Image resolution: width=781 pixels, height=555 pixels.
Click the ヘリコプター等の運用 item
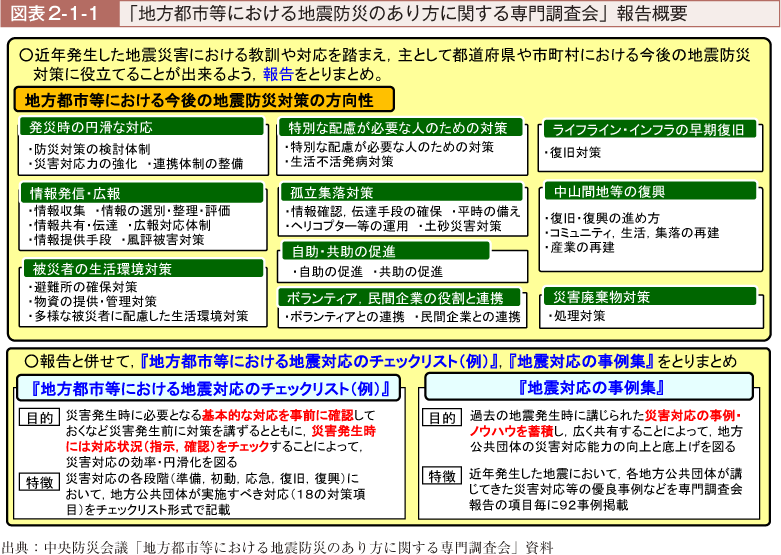[x=347, y=226]
